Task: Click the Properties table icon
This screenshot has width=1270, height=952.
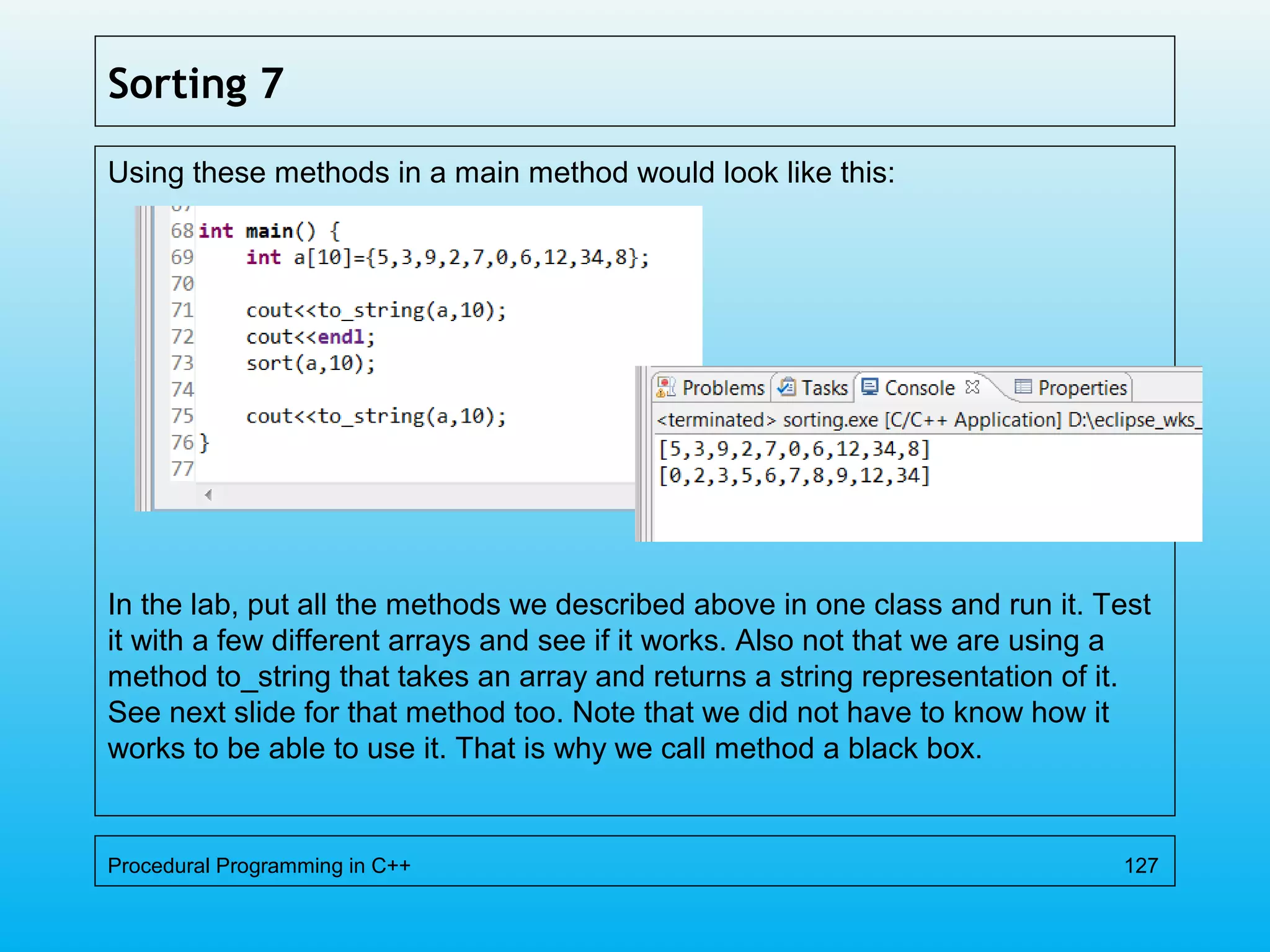Action: (x=1023, y=387)
